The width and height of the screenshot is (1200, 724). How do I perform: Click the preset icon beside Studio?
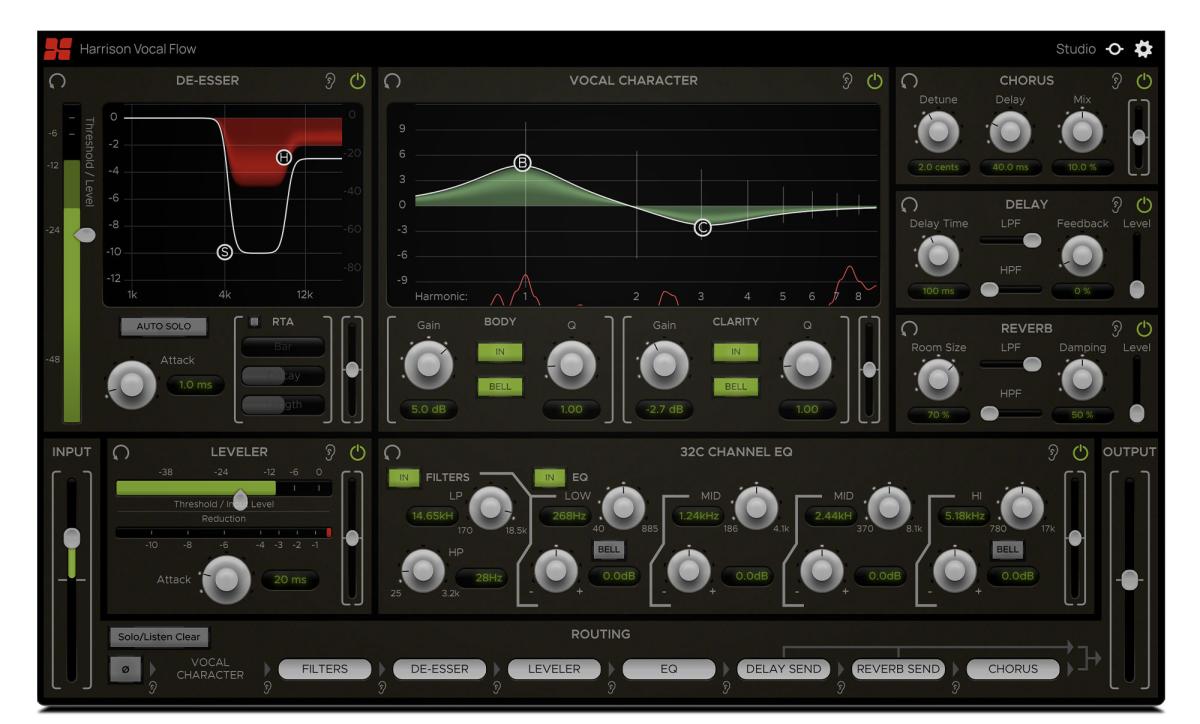coord(1114,48)
